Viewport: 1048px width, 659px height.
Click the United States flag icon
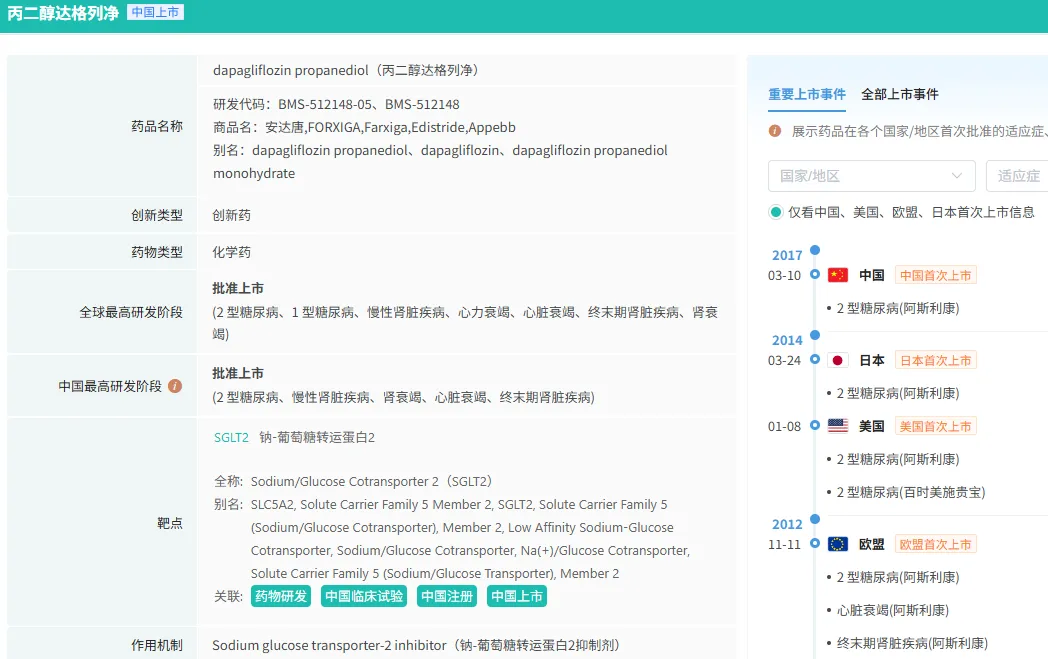point(838,426)
